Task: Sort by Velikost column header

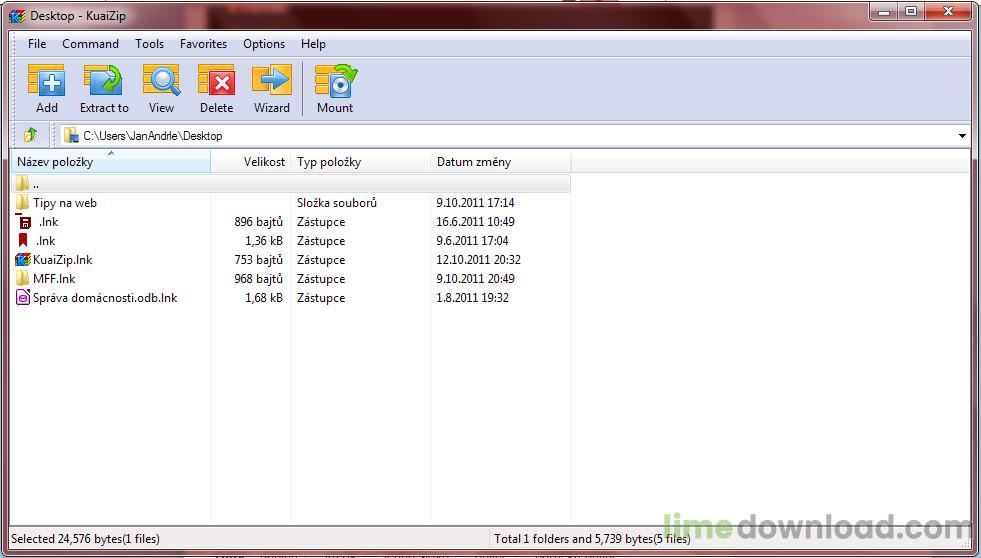Action: (x=251, y=162)
